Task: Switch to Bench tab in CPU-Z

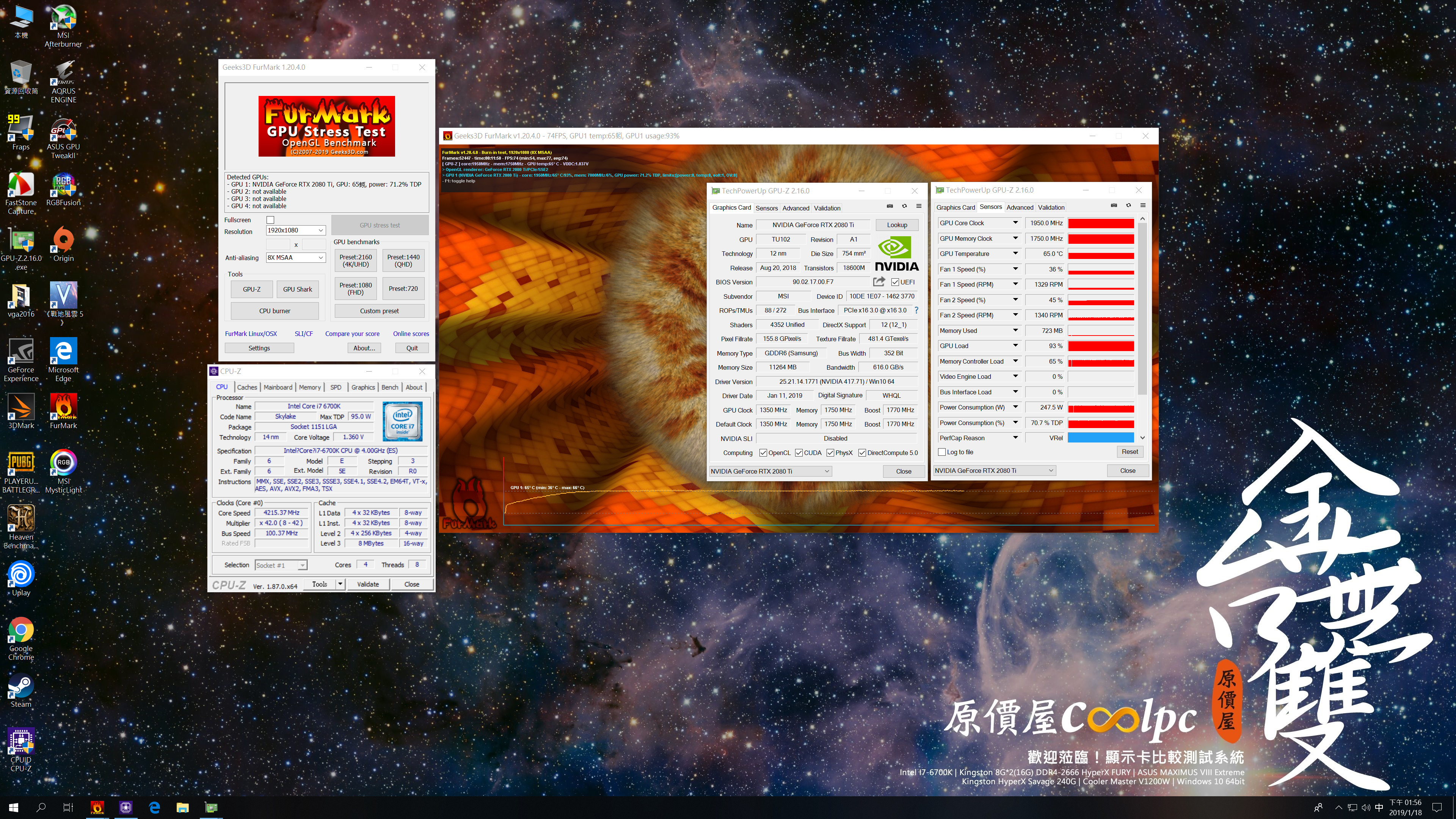Action: point(389,387)
